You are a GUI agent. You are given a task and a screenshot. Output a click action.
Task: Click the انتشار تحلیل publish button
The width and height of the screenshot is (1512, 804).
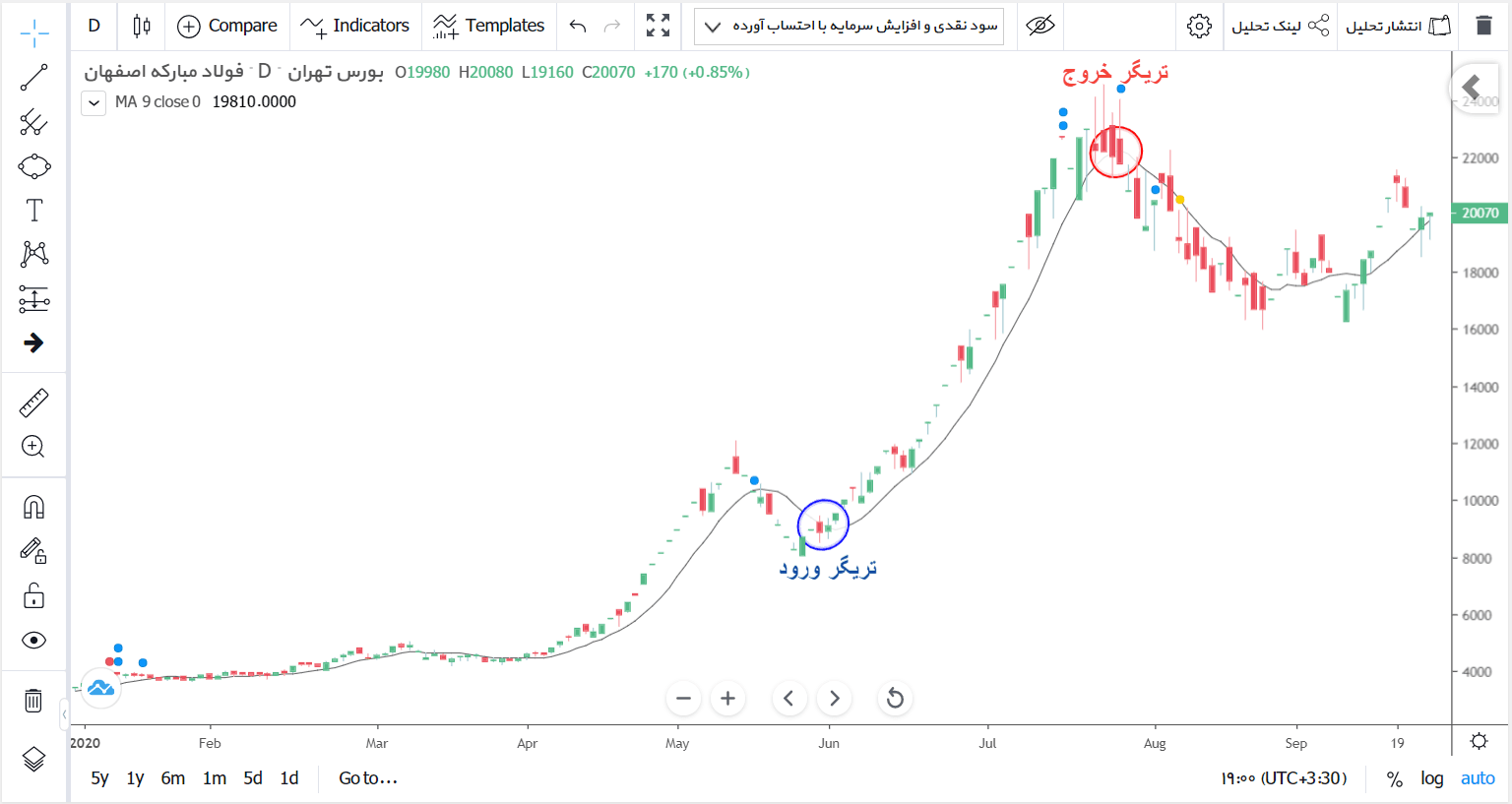tap(1398, 26)
